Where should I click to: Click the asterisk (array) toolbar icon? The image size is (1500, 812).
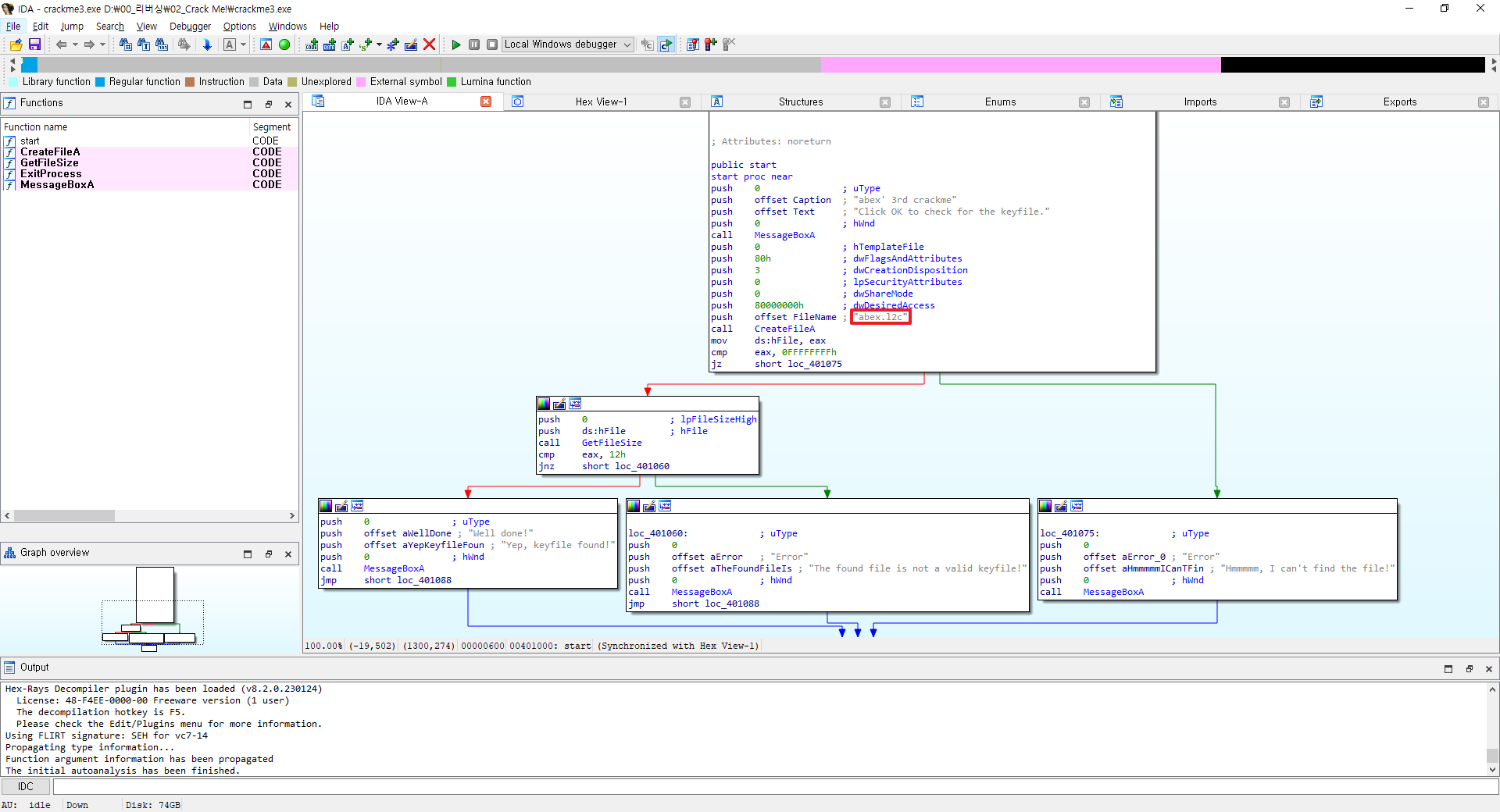tap(393, 45)
